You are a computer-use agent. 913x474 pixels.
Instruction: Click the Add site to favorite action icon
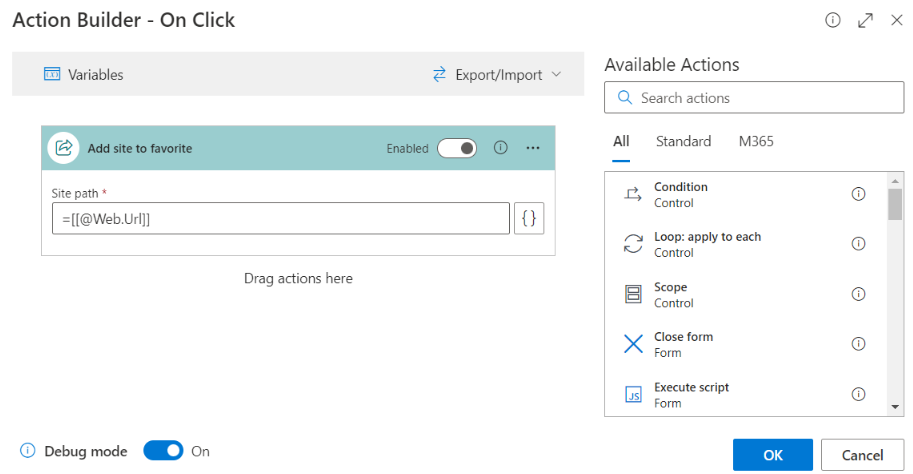pyautogui.click(x=63, y=148)
